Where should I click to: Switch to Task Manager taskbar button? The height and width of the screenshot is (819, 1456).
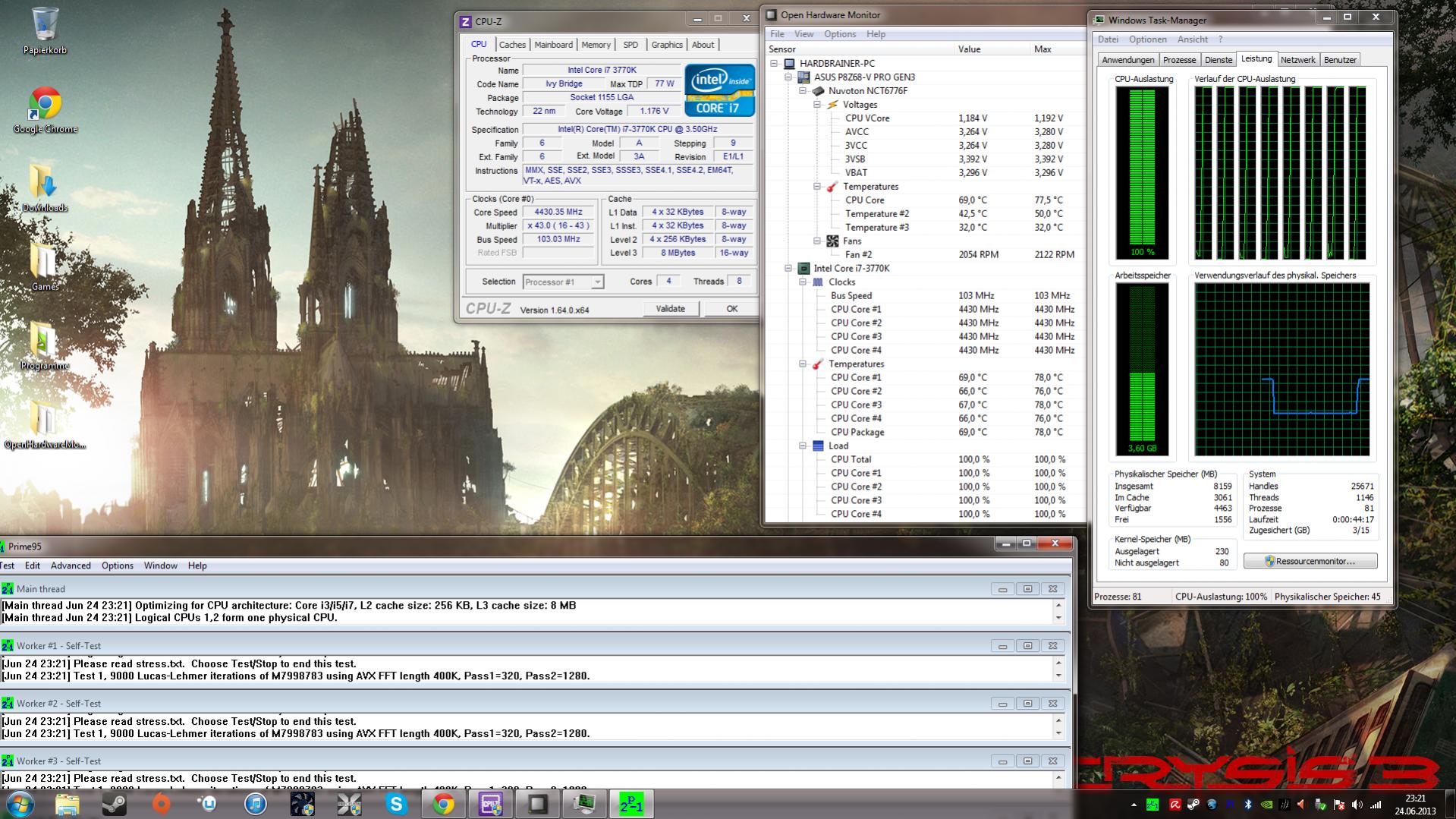[x=584, y=804]
